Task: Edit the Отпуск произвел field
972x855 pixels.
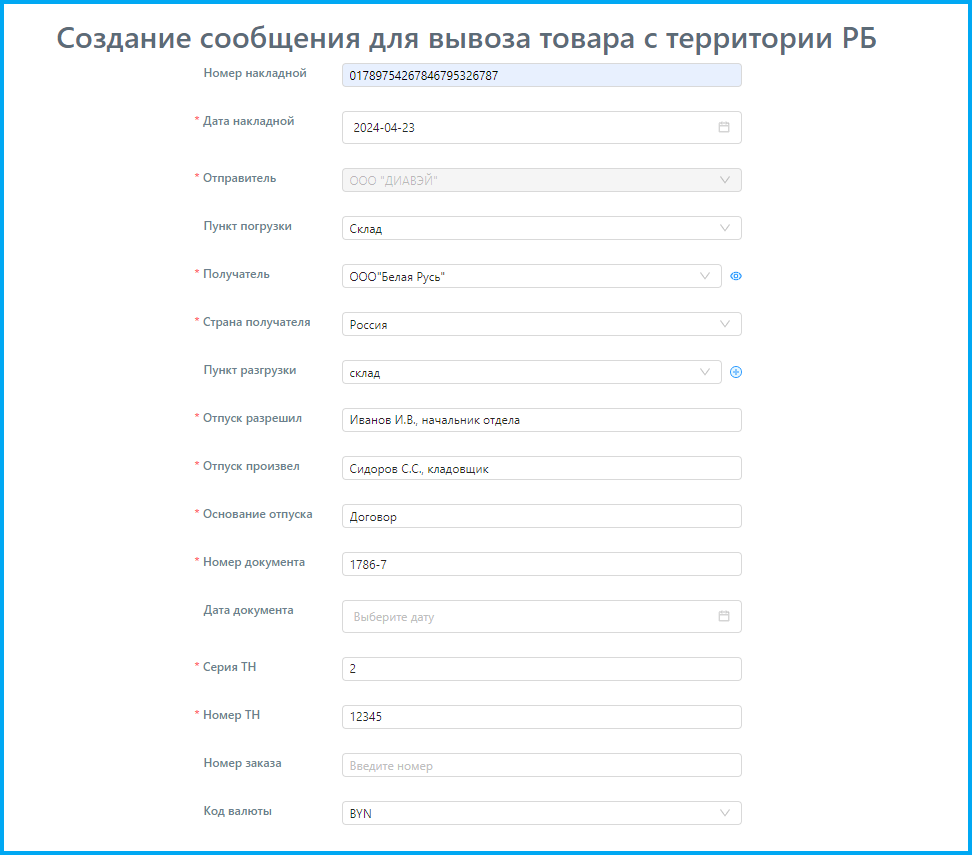Action: point(541,468)
